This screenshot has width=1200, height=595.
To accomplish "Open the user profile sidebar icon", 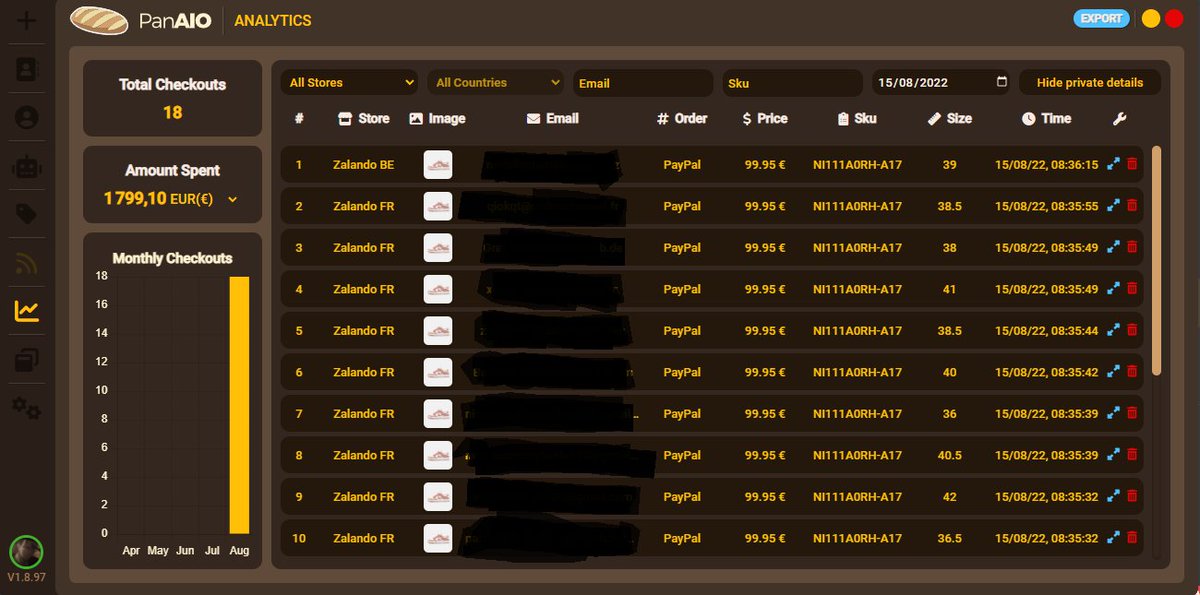I will coord(27,118).
